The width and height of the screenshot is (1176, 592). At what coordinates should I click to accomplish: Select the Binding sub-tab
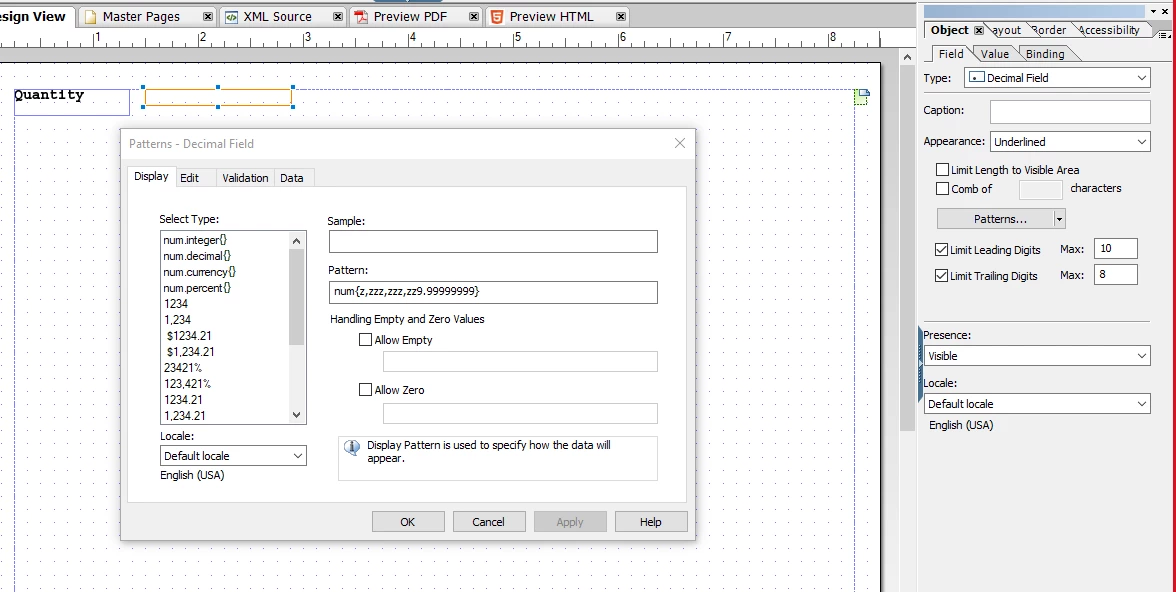(1045, 54)
